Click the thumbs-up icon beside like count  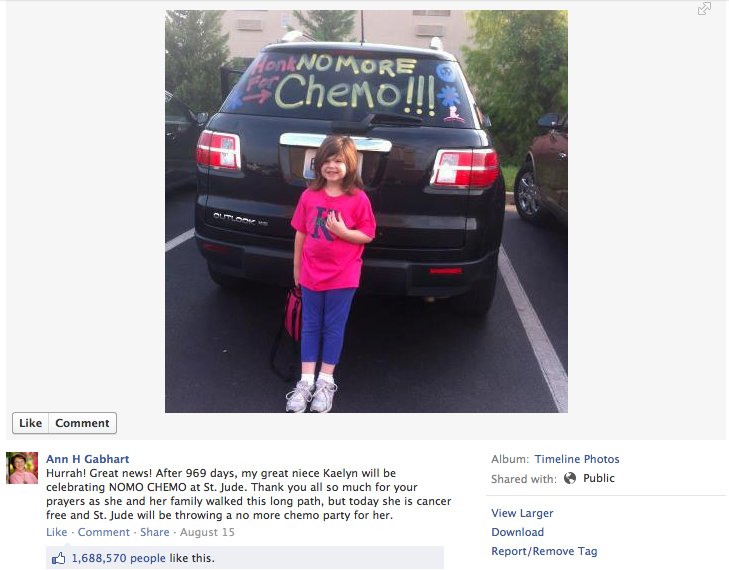click(x=58, y=558)
